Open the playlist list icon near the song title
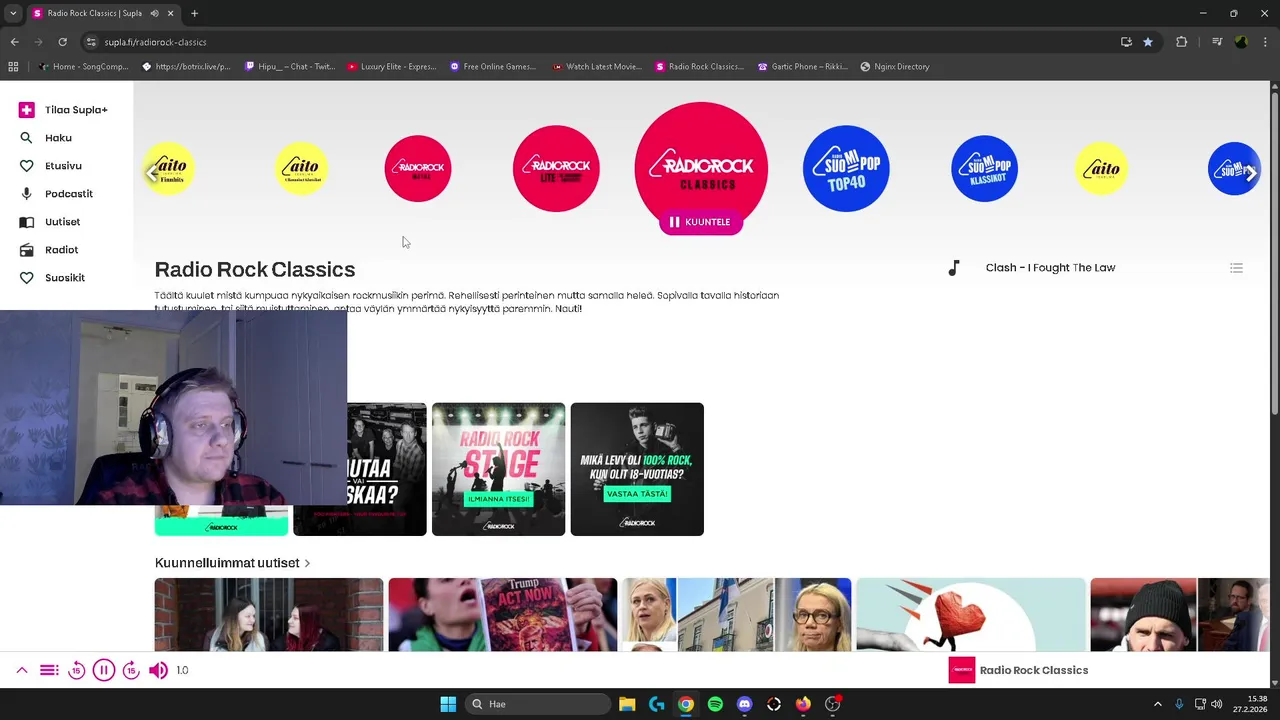Screen dimensions: 1280x720 pos(1236,268)
